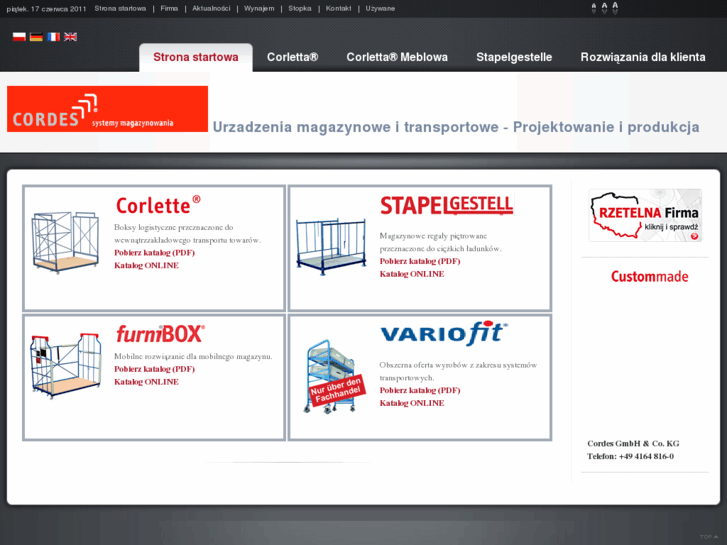Open Używane in the top menu
This screenshot has height=545, width=727.
coord(380,8)
